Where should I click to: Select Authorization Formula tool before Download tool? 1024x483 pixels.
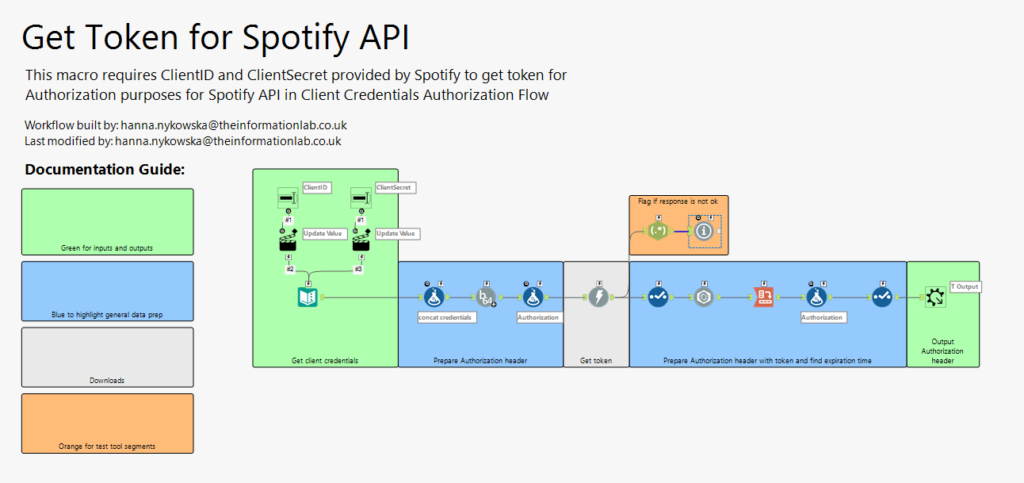click(533, 298)
